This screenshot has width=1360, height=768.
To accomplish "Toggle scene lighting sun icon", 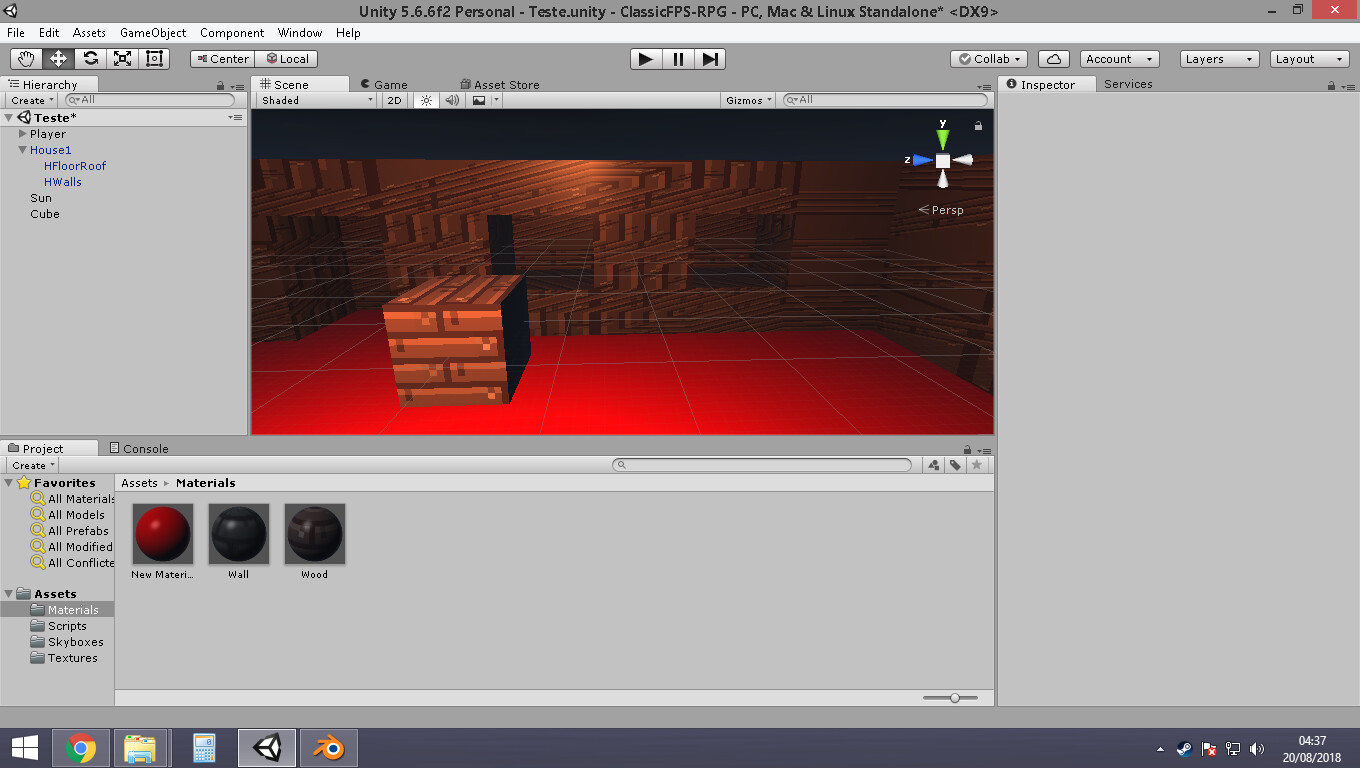I will (x=426, y=100).
